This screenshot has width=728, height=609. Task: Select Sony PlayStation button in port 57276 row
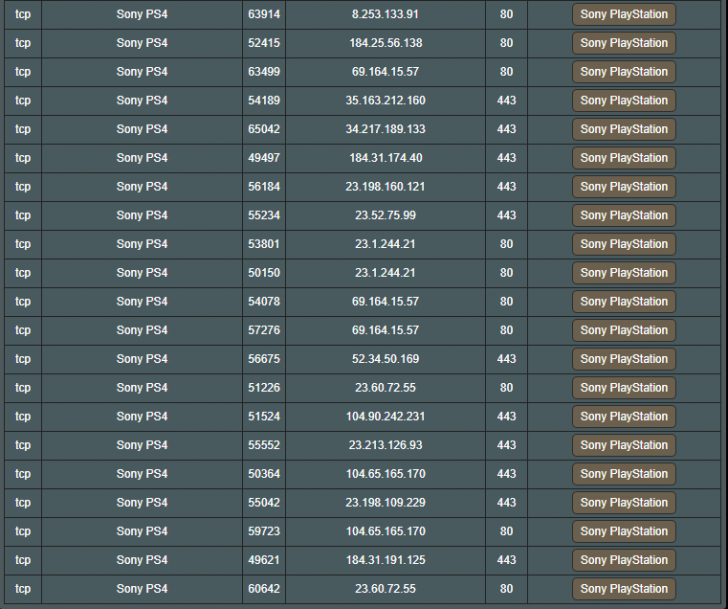click(x=624, y=331)
